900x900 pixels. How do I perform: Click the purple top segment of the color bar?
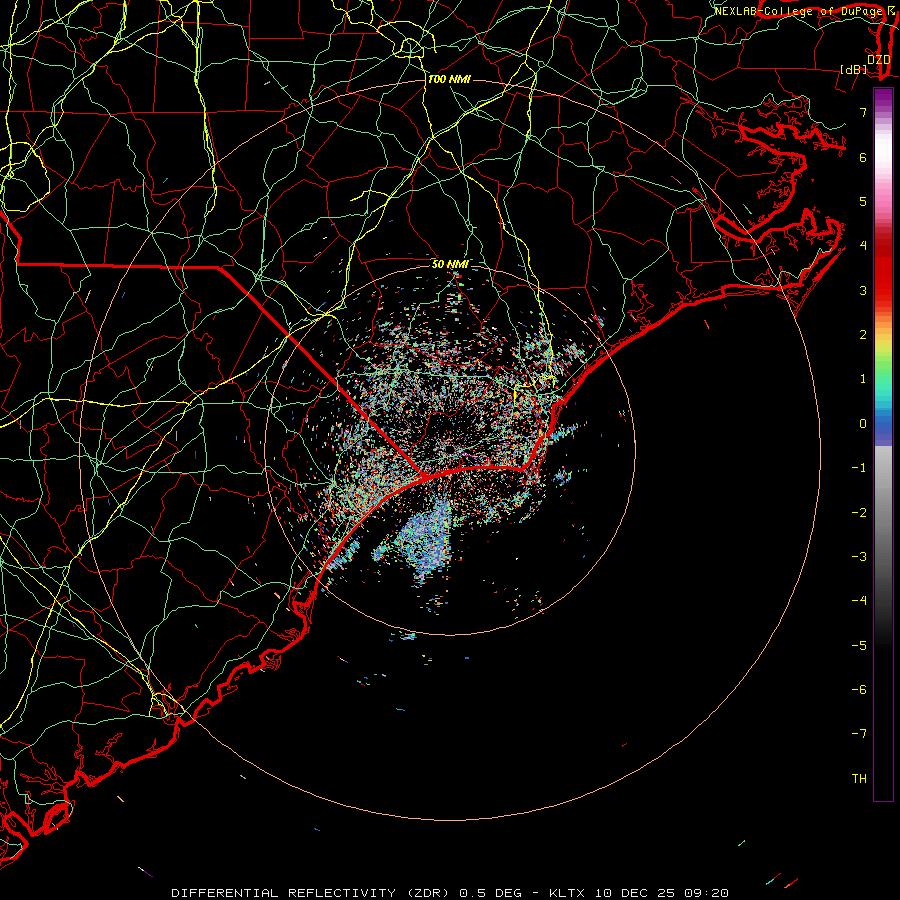coord(883,98)
